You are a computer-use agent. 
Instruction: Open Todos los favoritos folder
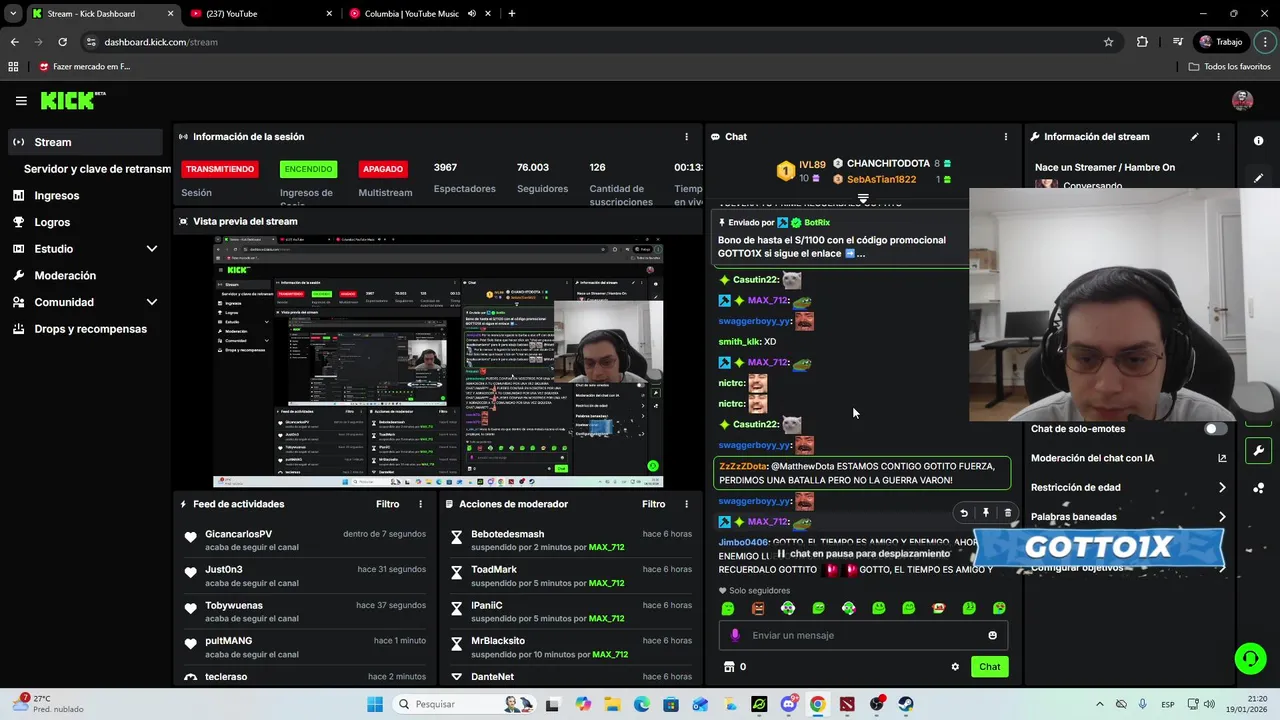point(1230,67)
